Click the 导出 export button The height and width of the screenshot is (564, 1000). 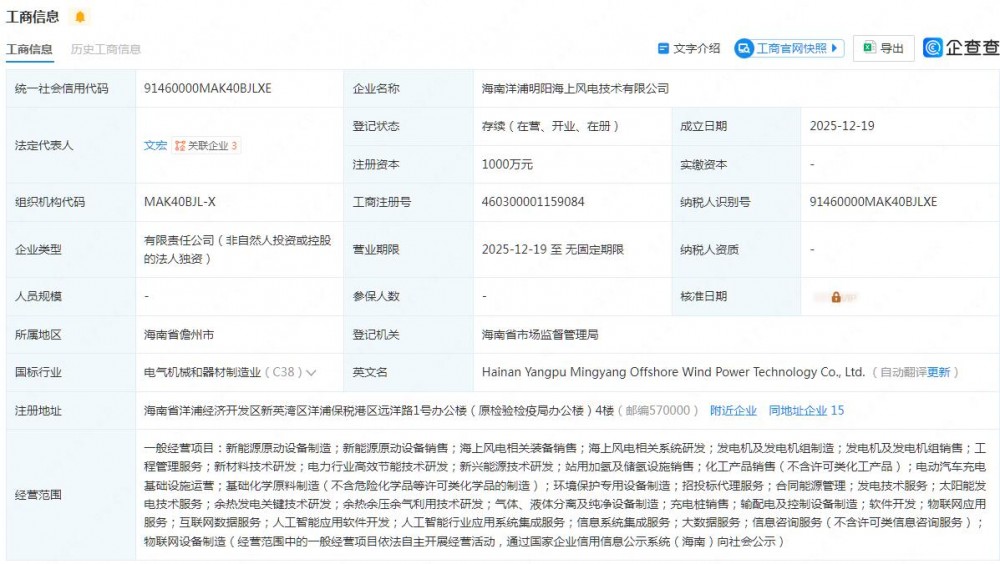[x=884, y=48]
